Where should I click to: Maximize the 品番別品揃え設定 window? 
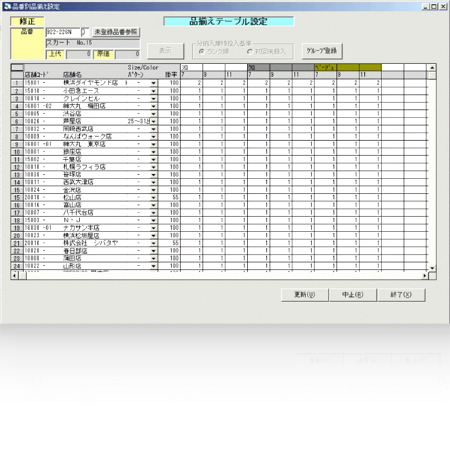tap(434, 6)
